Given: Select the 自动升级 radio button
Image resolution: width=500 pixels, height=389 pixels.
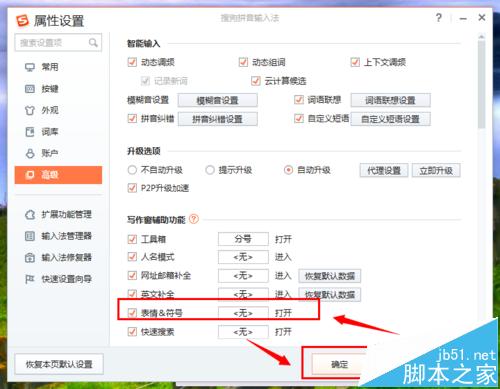Looking at the screenshot, I should tap(288, 170).
